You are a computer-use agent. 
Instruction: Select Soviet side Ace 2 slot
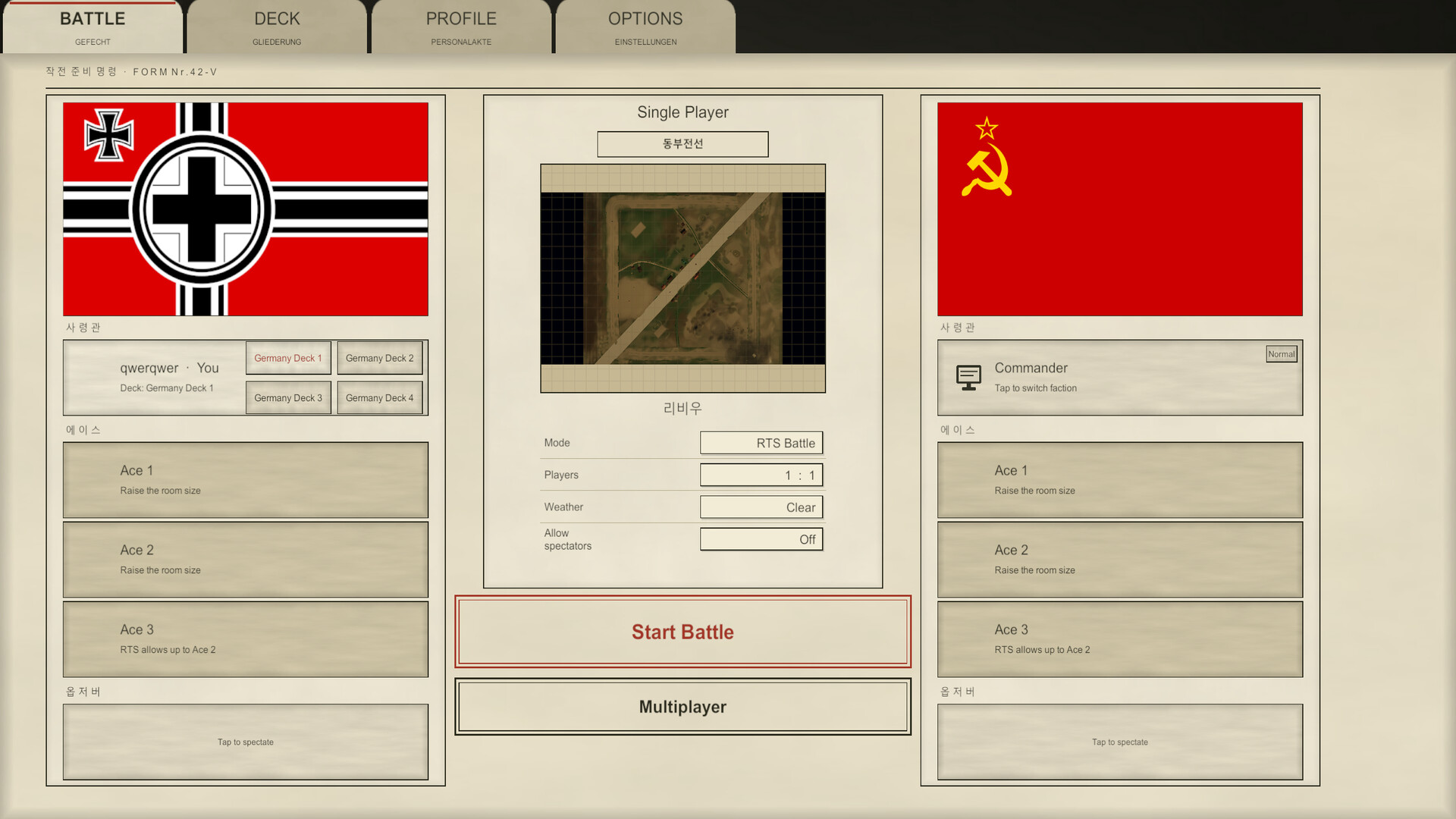click(x=1120, y=560)
